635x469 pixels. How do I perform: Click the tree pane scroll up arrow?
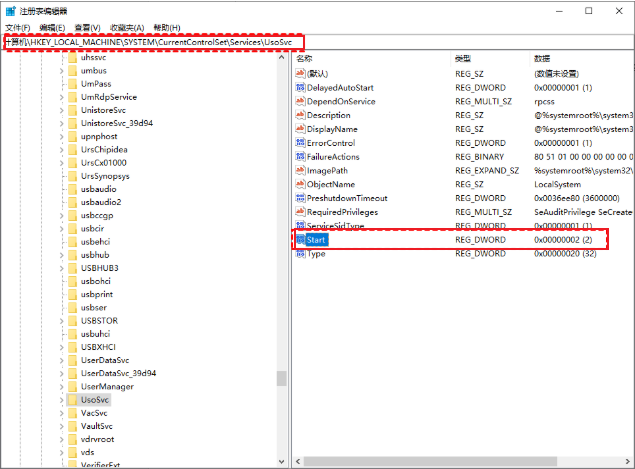coord(281,58)
